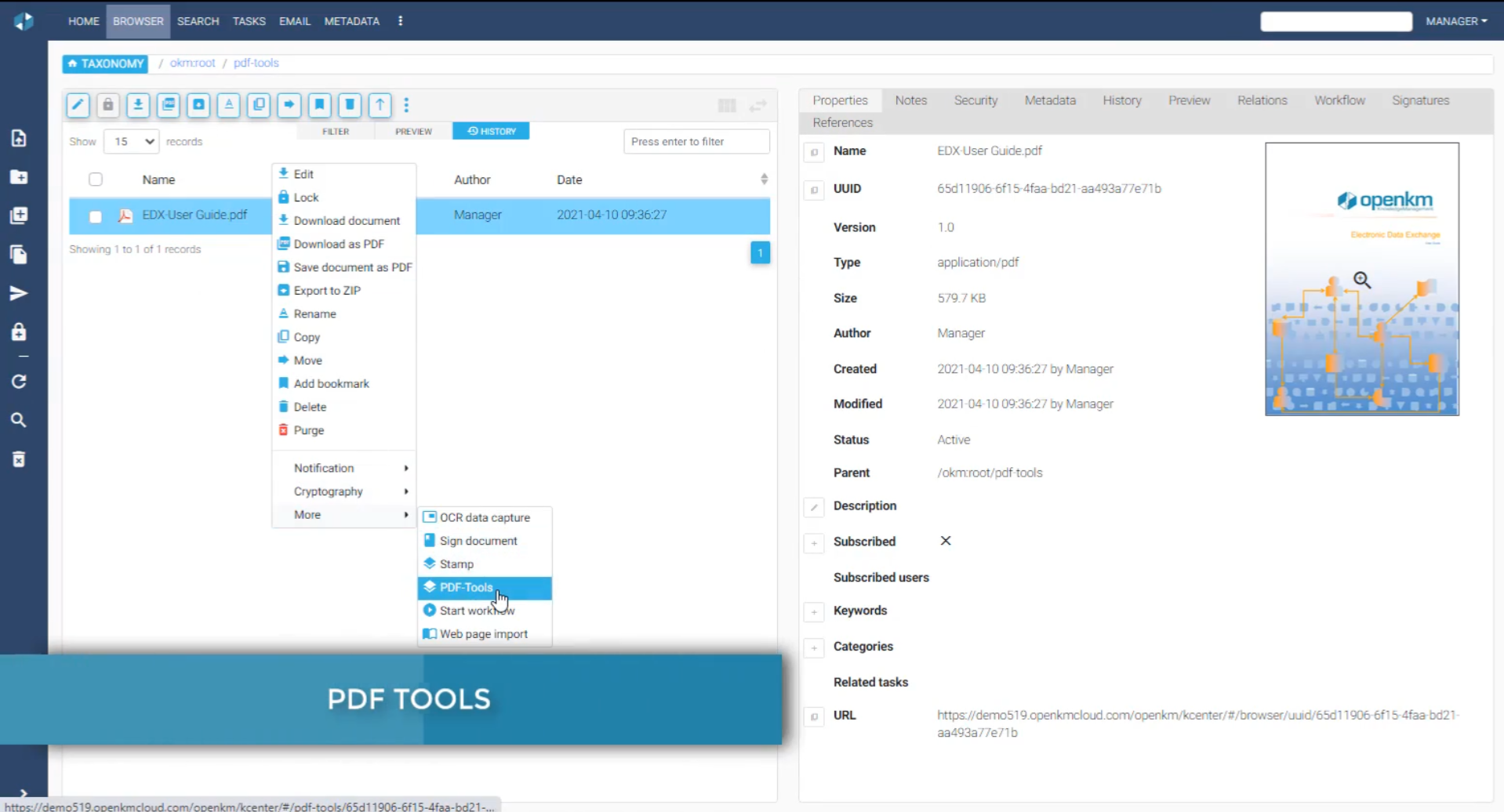Unsubscribe by clicking the X next to Subscribed
Viewport: 1504px width, 812px height.
pyautogui.click(x=945, y=541)
